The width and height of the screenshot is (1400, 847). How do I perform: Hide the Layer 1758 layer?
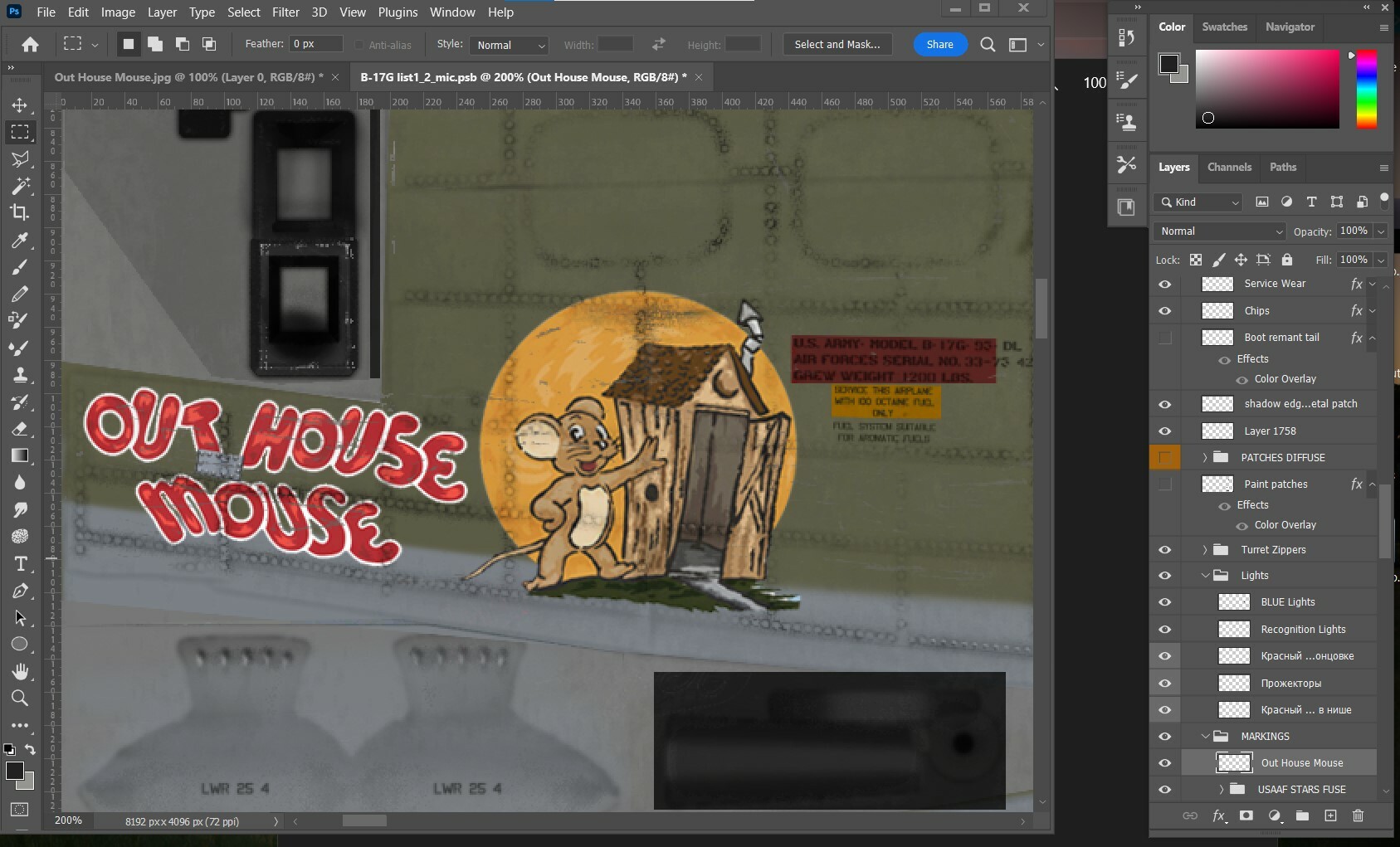coord(1165,431)
